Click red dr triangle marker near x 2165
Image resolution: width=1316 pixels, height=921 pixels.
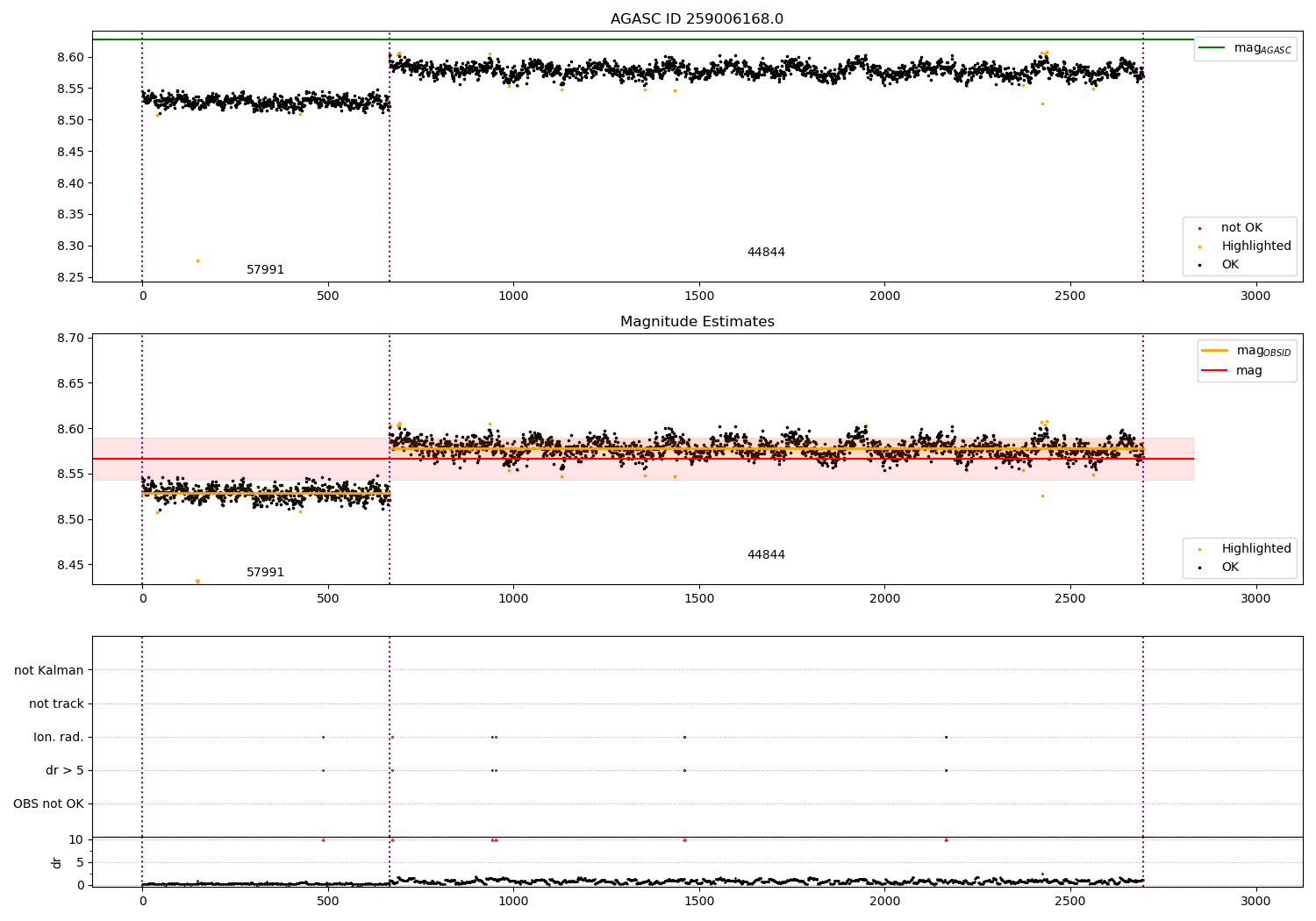click(946, 840)
